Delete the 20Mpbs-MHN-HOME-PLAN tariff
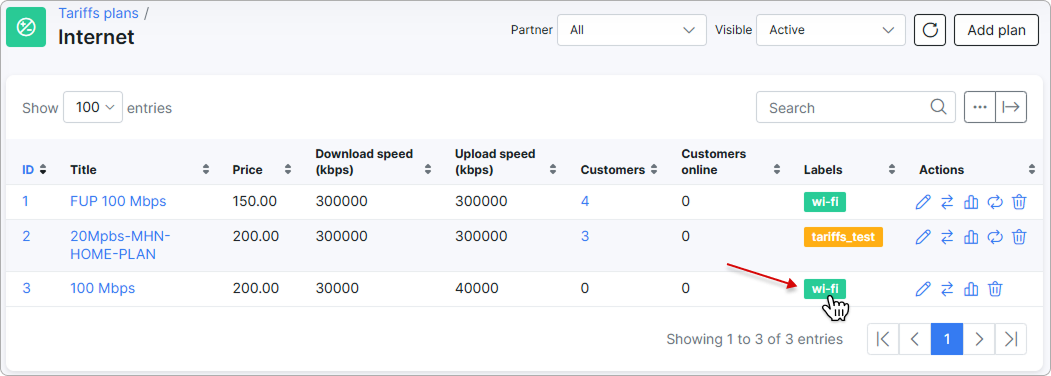Screen dimensions: 1051x376 [x=1019, y=237]
